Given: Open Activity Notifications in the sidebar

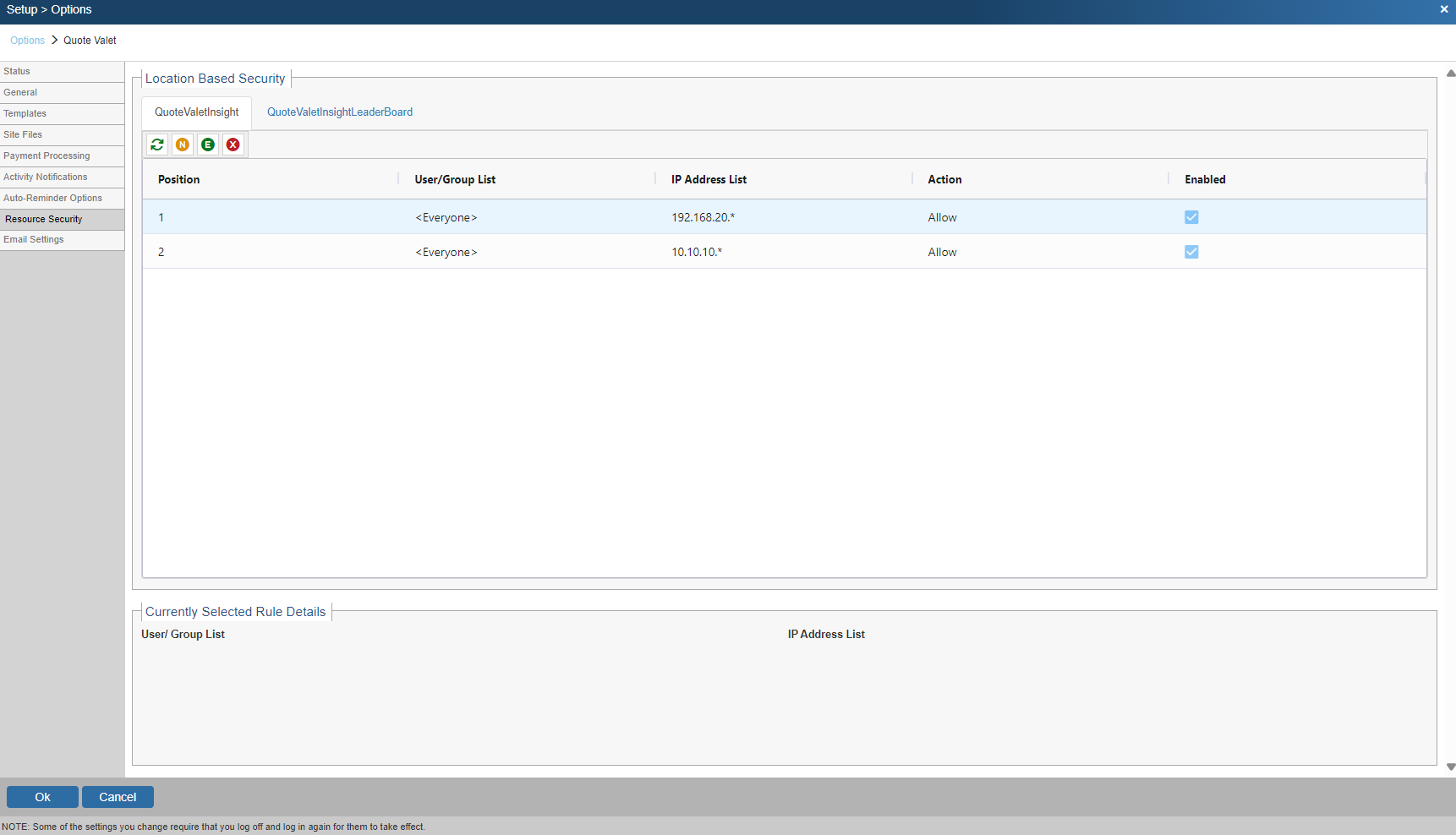Looking at the screenshot, I should [46, 177].
